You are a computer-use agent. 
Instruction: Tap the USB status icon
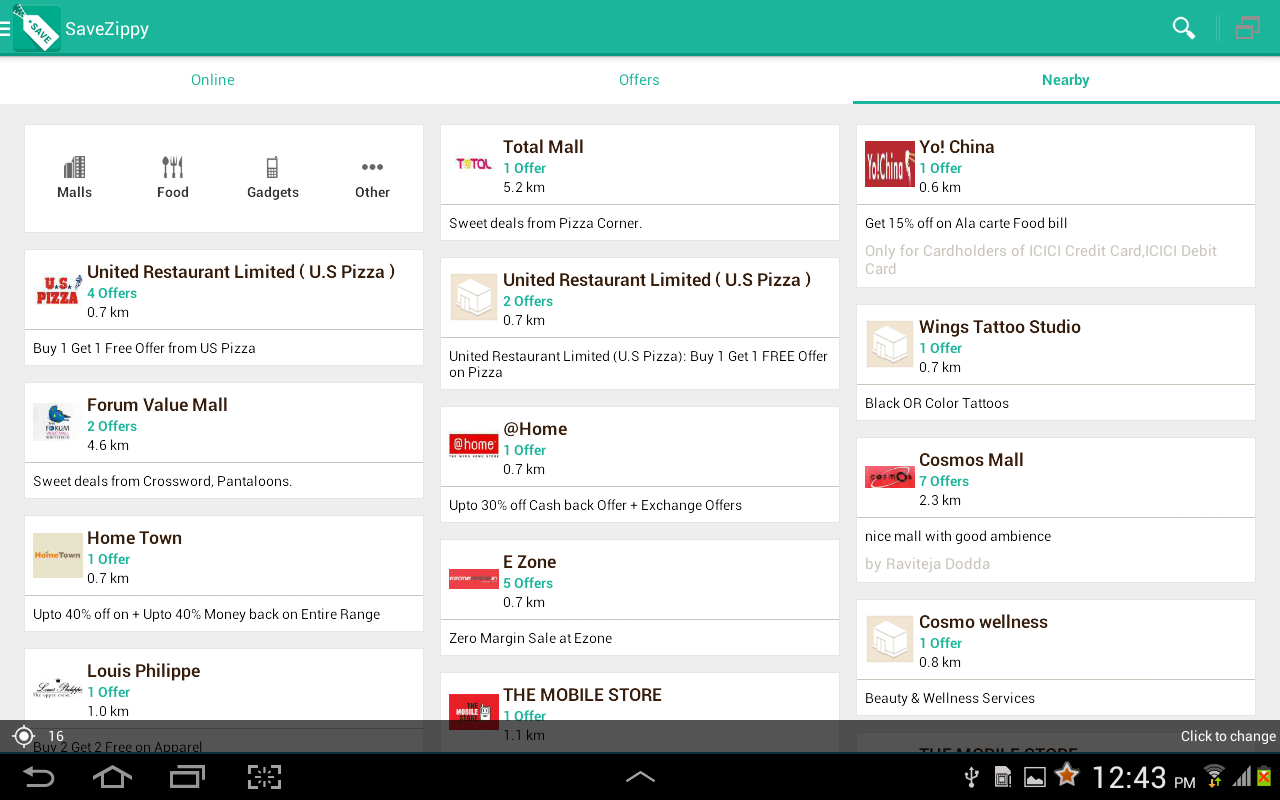click(x=970, y=777)
